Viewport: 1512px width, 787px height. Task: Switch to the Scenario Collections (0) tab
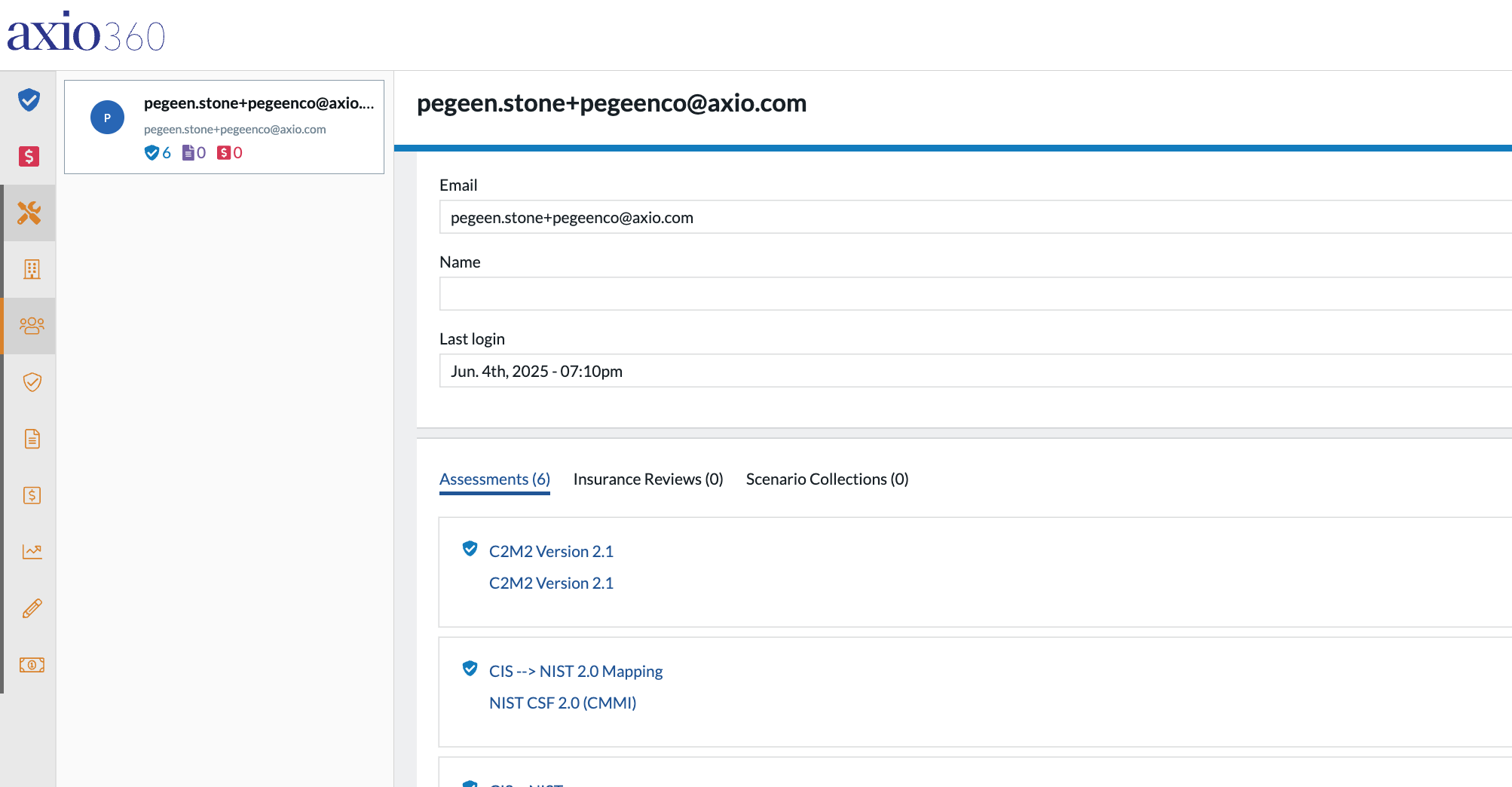click(827, 479)
